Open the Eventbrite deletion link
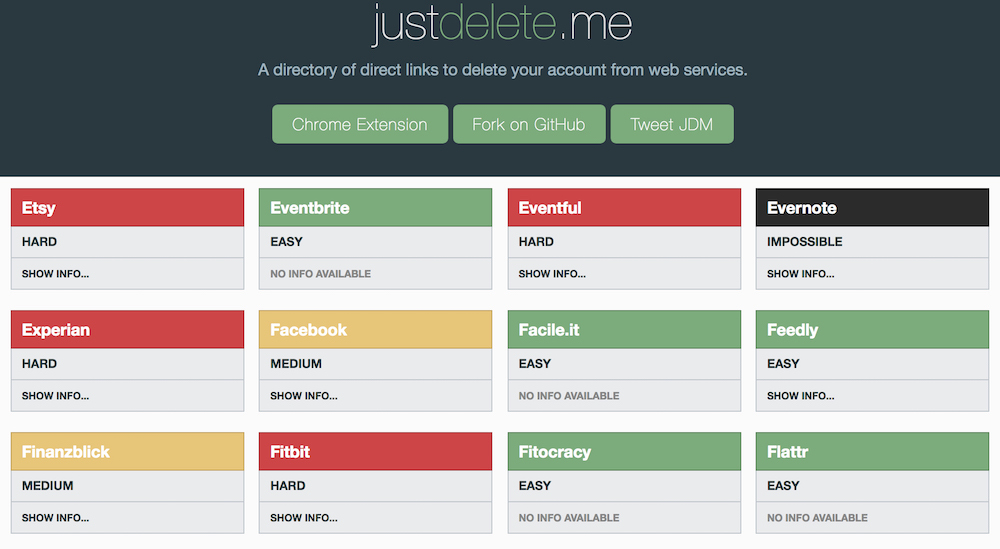 tap(310, 208)
